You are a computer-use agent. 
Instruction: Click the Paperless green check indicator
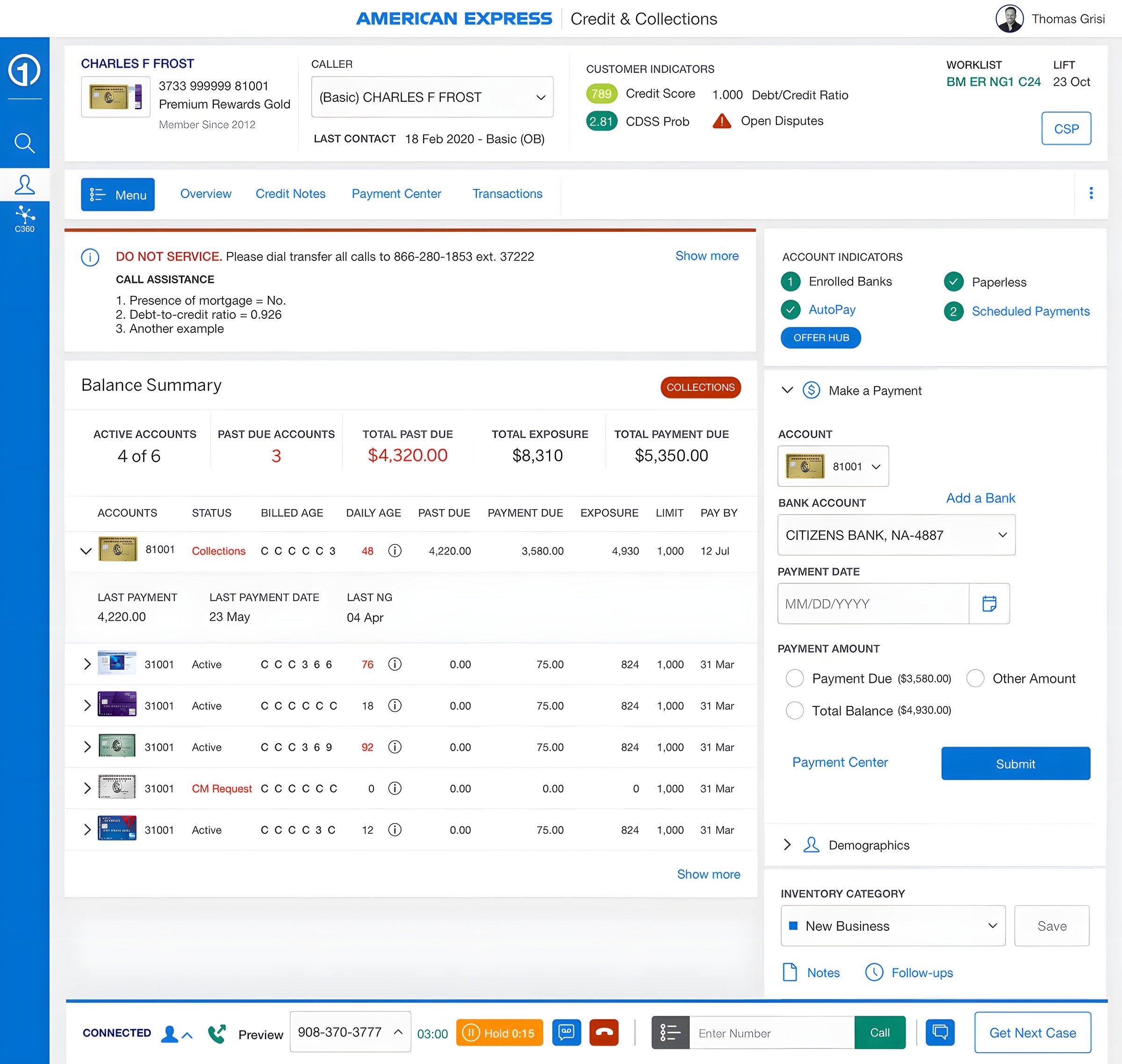pyautogui.click(x=954, y=282)
